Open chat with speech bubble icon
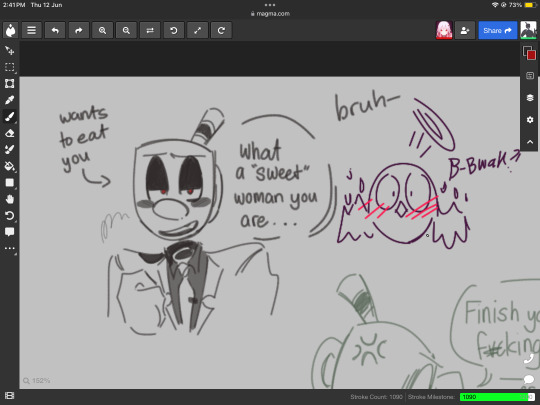Screen dimensions: 540x405 tap(529, 380)
